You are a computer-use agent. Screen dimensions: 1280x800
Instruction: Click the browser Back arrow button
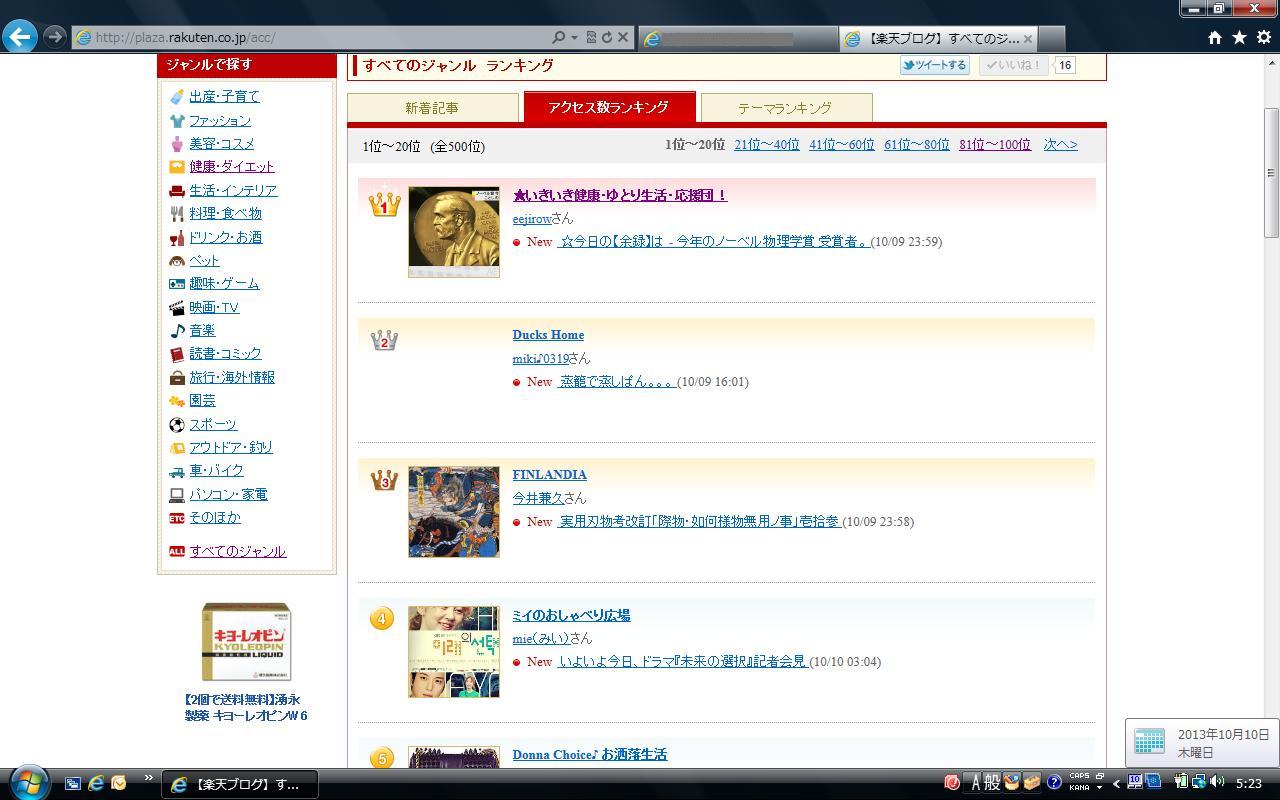tap(20, 37)
